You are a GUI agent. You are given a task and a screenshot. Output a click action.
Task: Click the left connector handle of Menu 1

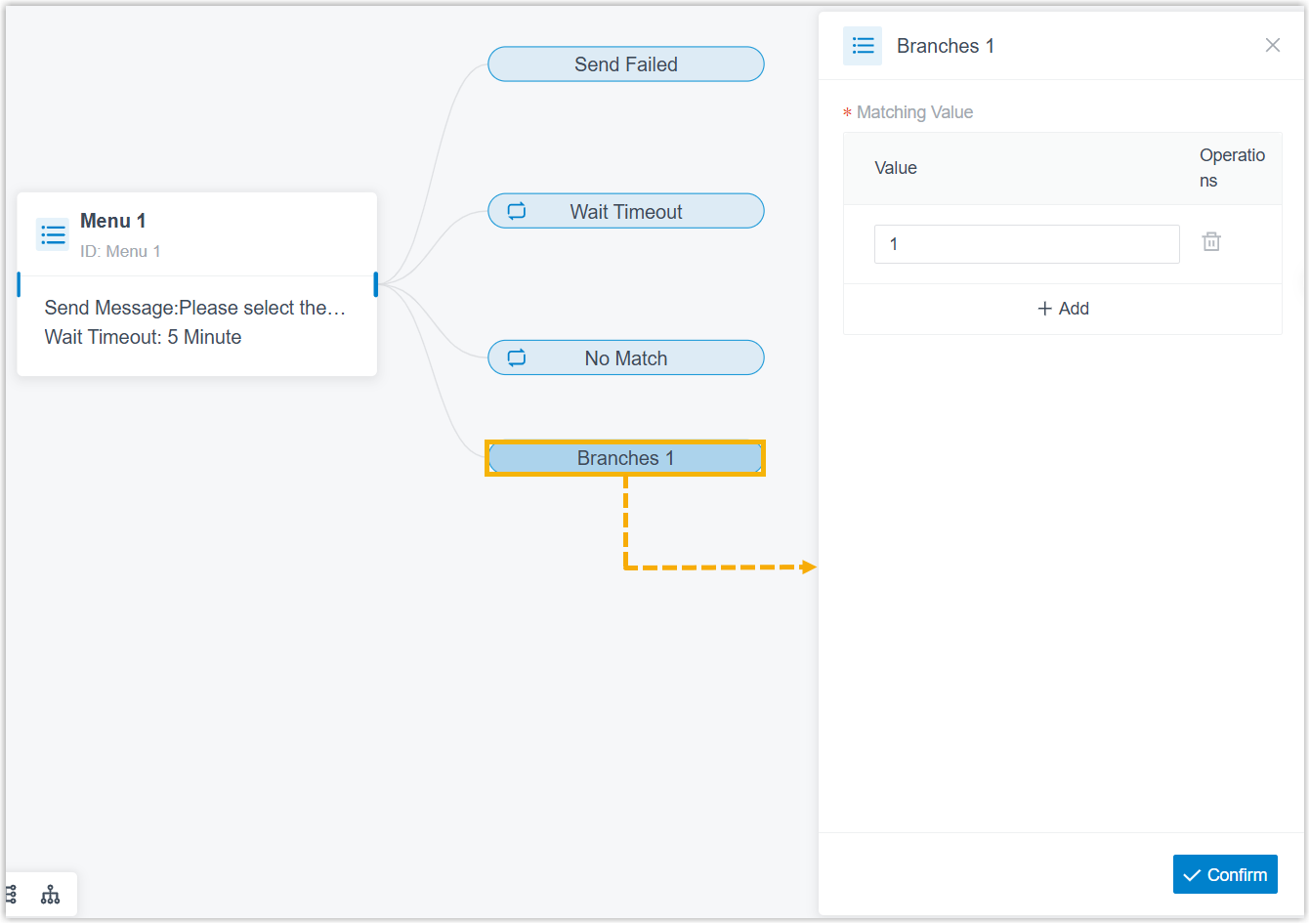[x=19, y=284]
